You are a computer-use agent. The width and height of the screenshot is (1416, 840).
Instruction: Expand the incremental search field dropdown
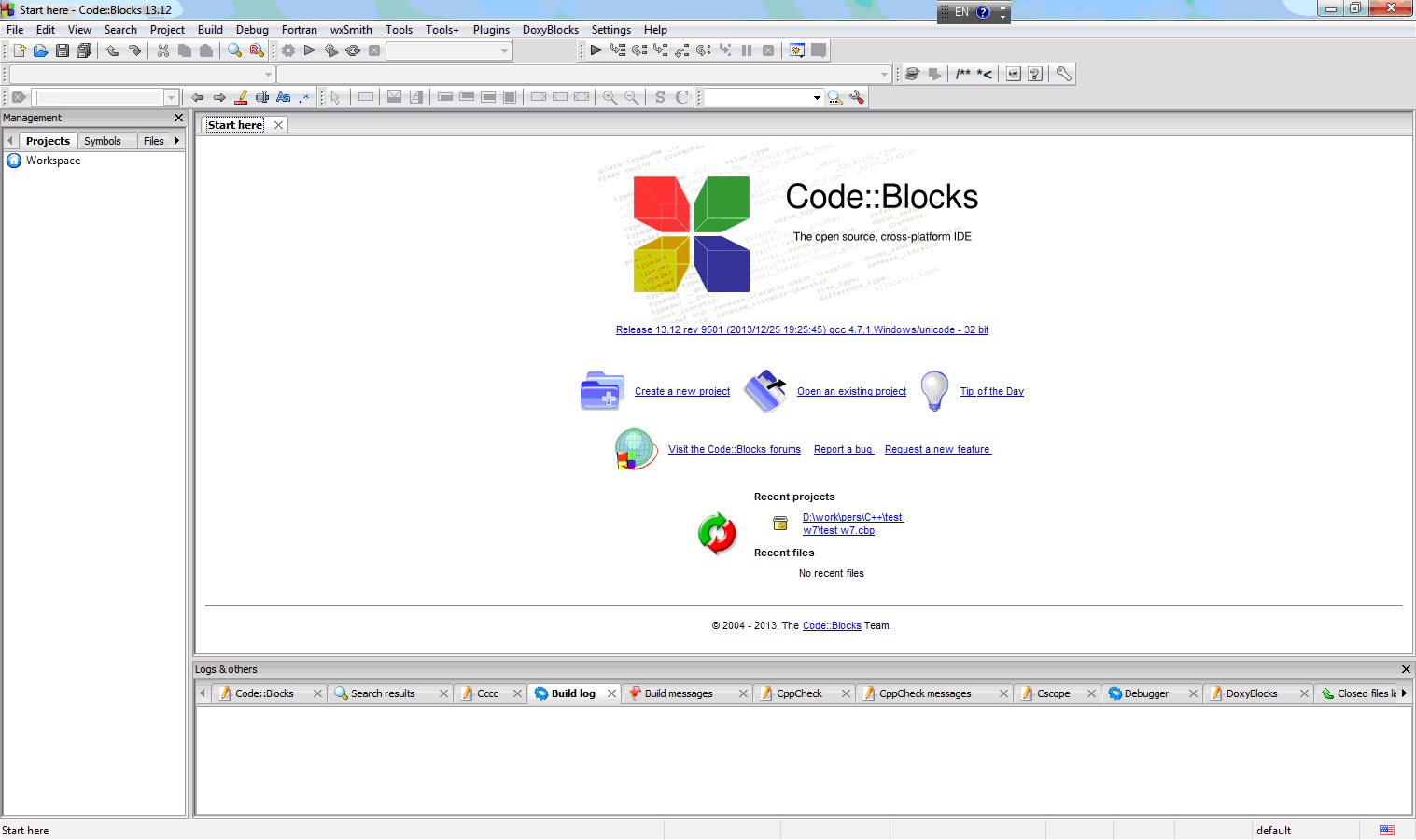[171, 98]
